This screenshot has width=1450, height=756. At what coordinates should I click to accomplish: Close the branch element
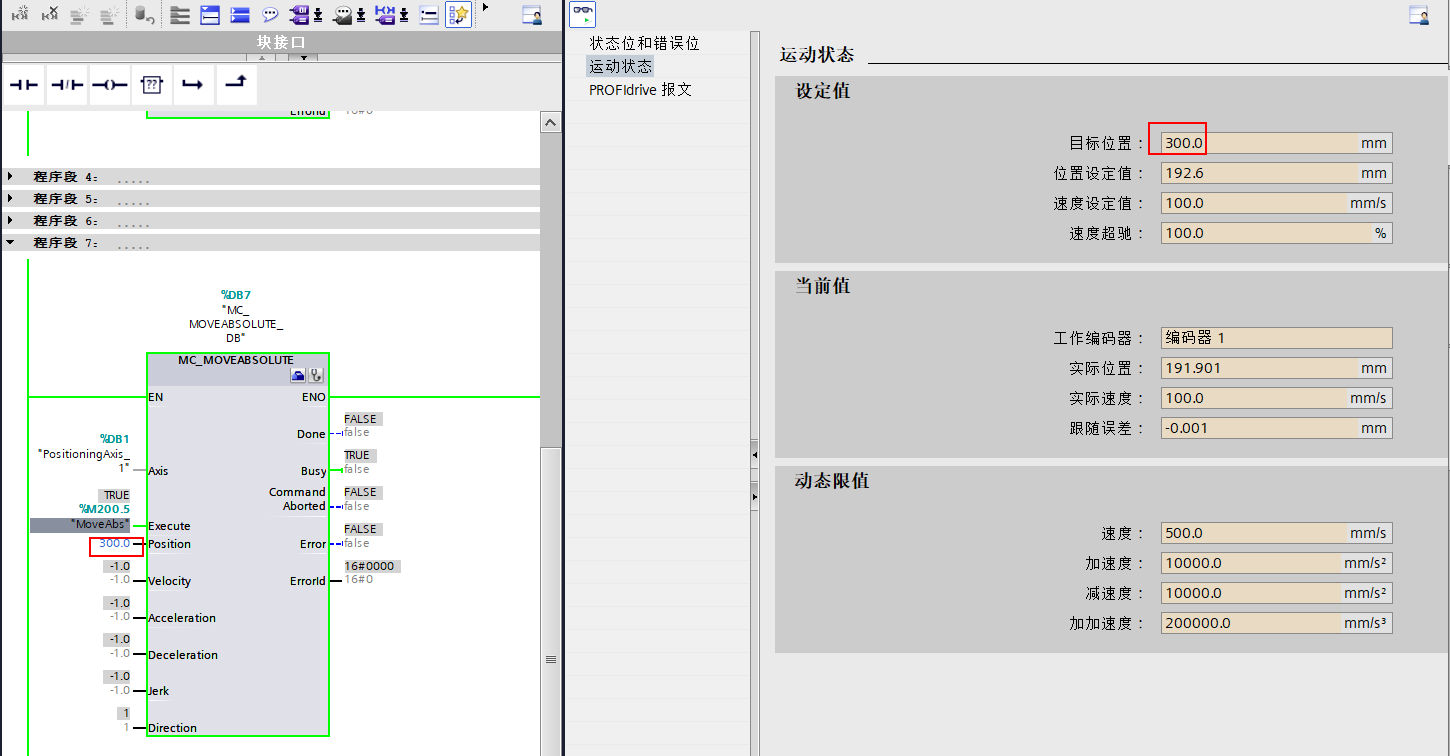[236, 85]
